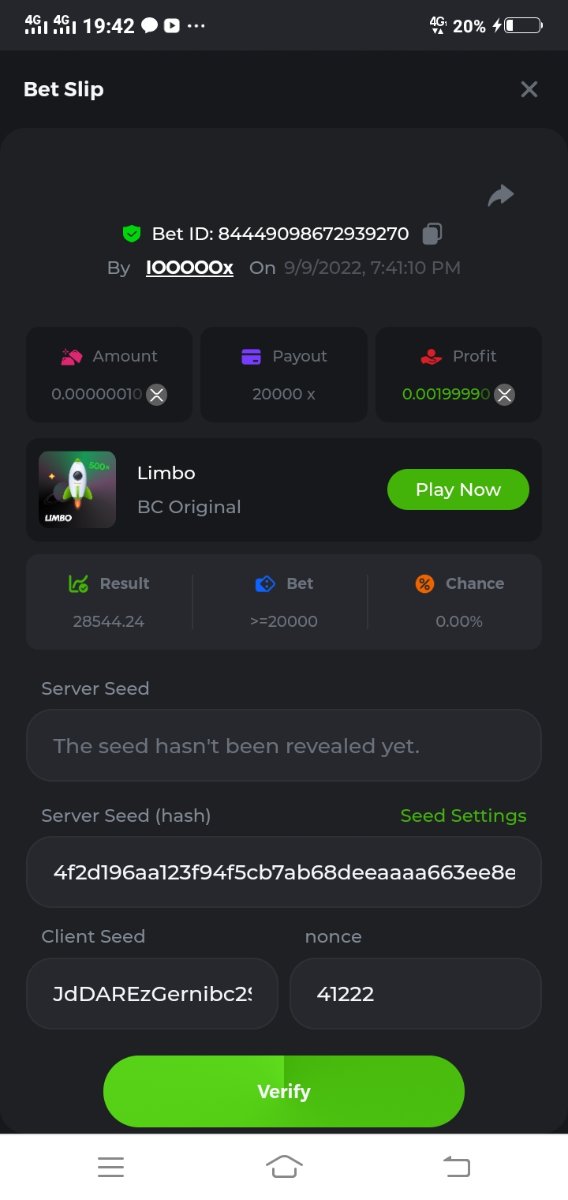This screenshot has height=1200, width=568.
Task: Select the Server Seed field
Action: tap(284, 745)
